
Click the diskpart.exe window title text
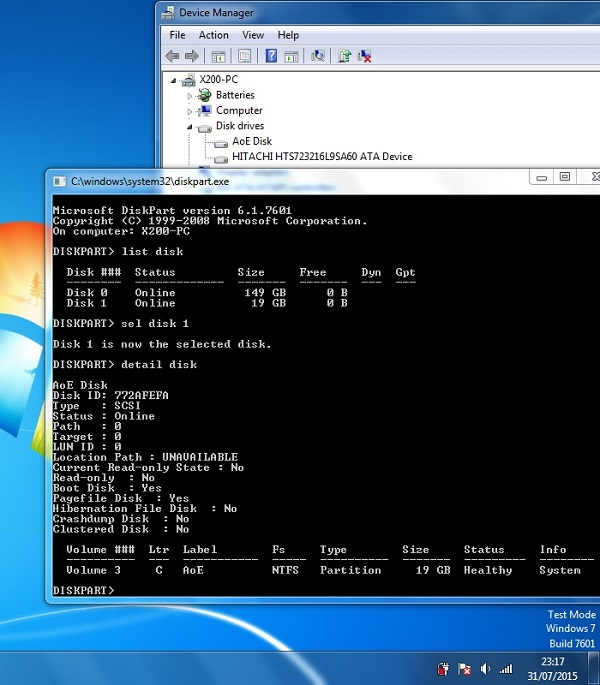click(x=150, y=181)
